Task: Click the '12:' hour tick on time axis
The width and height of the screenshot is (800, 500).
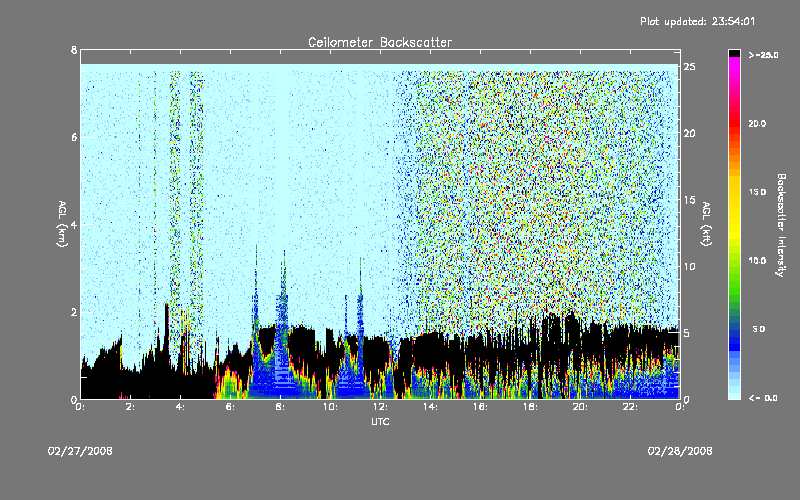Action: tap(380, 407)
